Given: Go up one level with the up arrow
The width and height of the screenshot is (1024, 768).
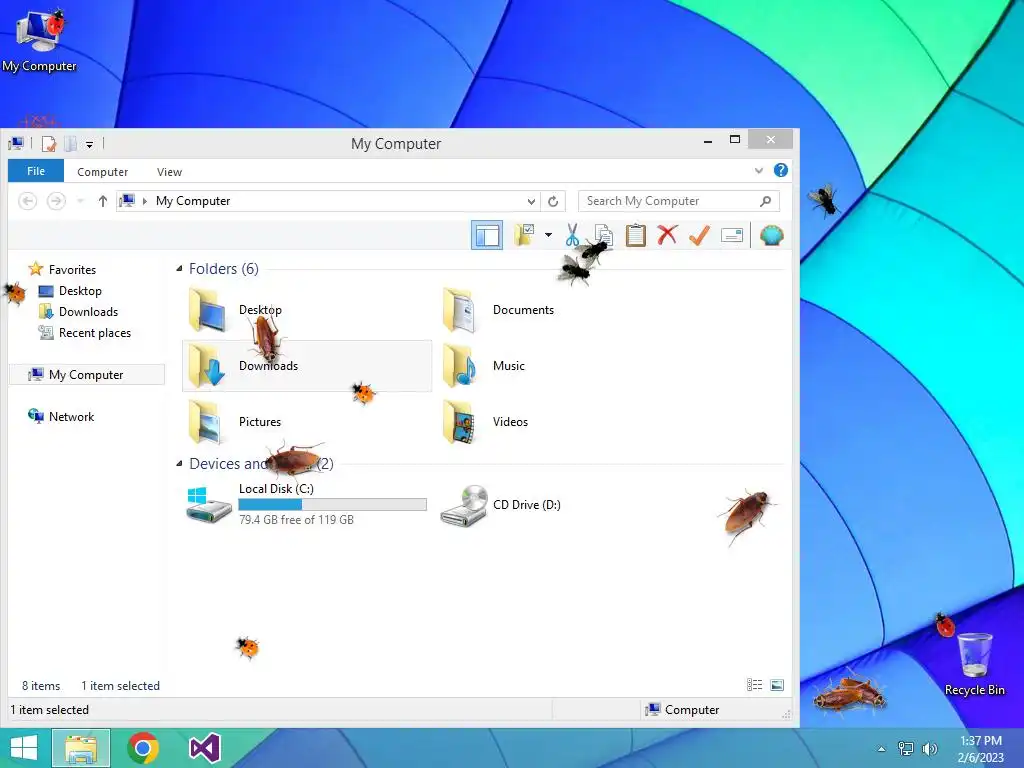Looking at the screenshot, I should pos(103,201).
